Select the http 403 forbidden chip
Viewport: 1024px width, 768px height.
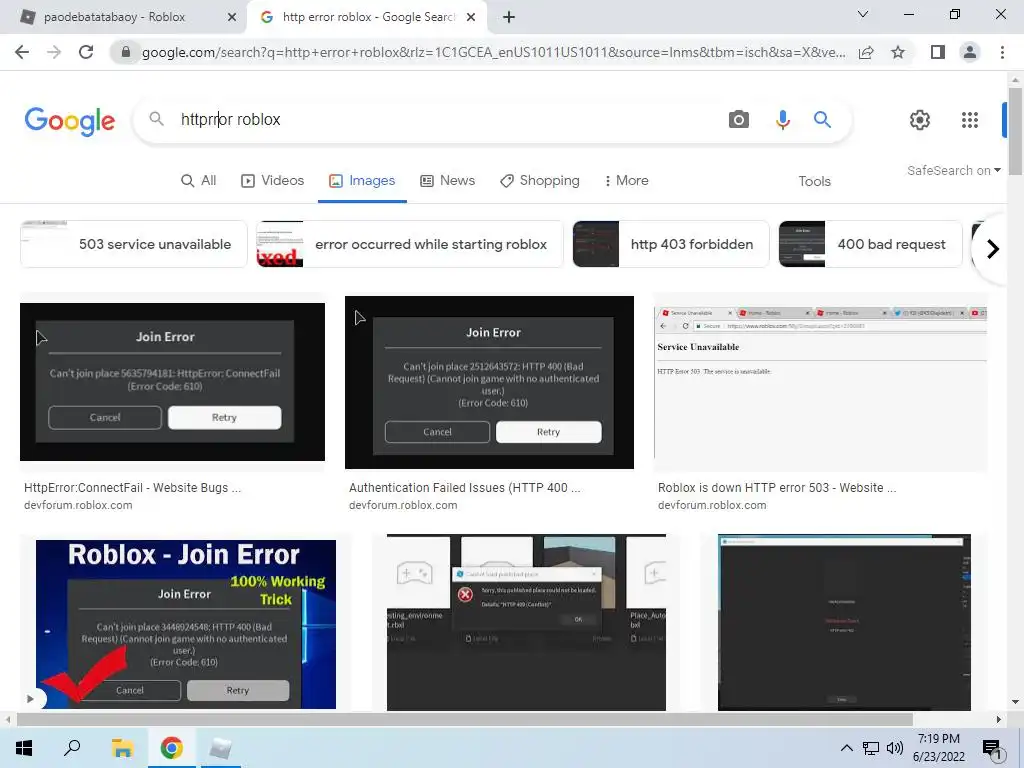pos(671,244)
